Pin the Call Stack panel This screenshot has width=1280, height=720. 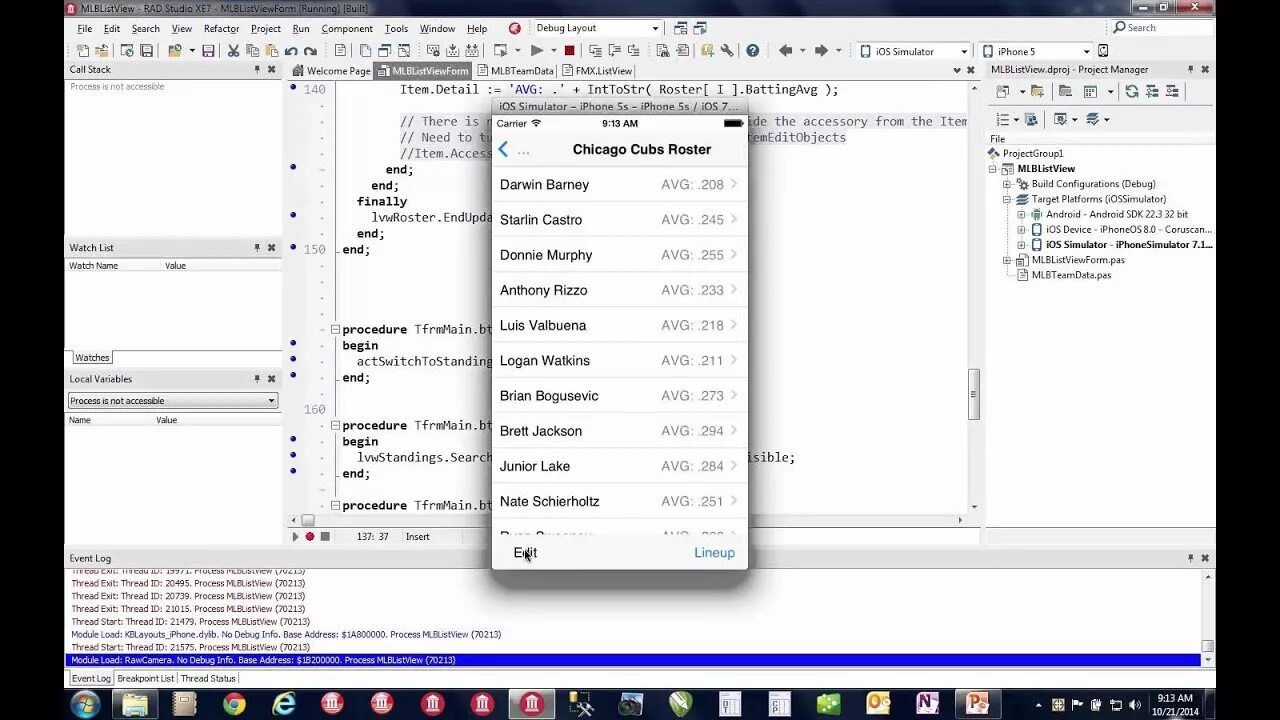pyautogui.click(x=257, y=69)
